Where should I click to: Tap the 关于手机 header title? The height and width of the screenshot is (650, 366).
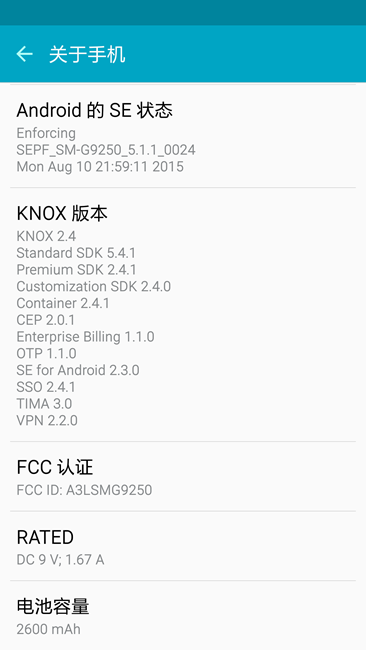(x=87, y=55)
